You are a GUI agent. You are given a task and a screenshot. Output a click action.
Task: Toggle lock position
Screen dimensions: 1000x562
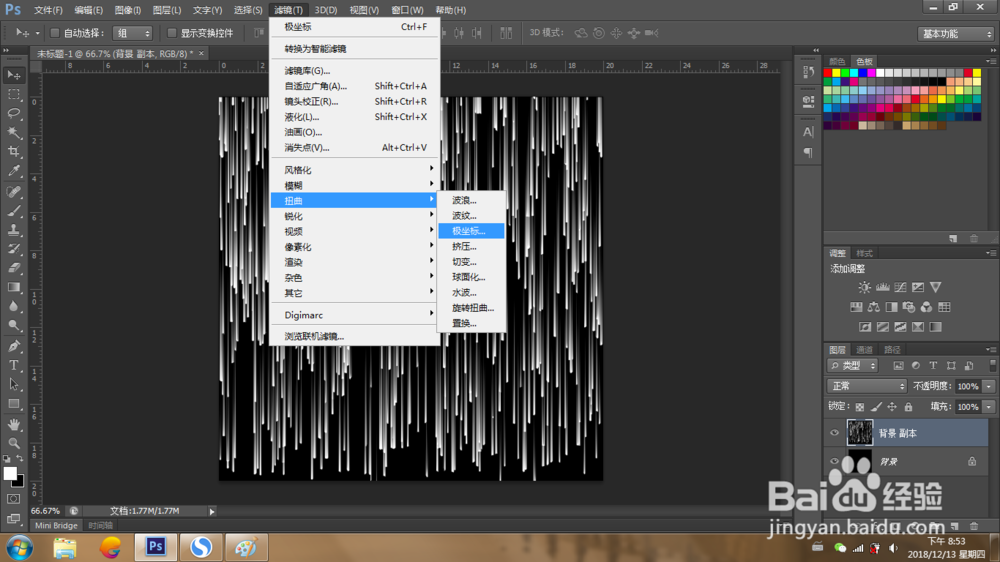click(892, 406)
